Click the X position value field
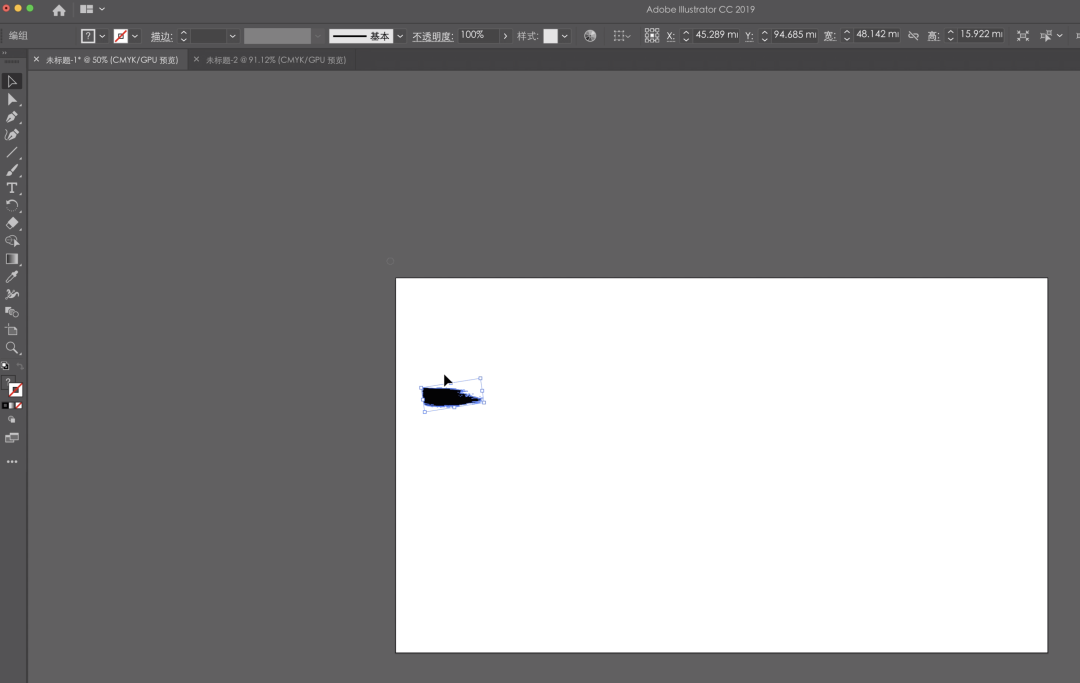Screen dimensions: 1080x683 coord(716,35)
